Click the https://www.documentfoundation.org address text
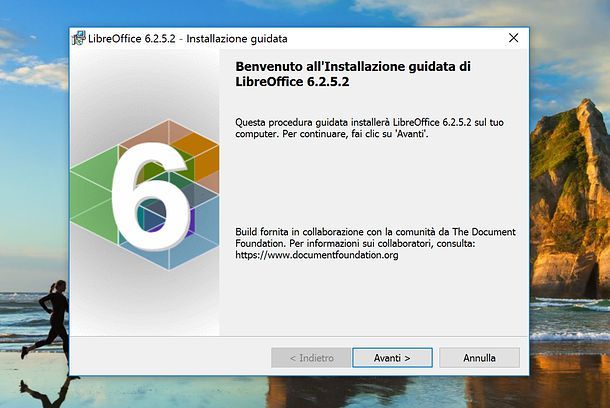 (317, 255)
